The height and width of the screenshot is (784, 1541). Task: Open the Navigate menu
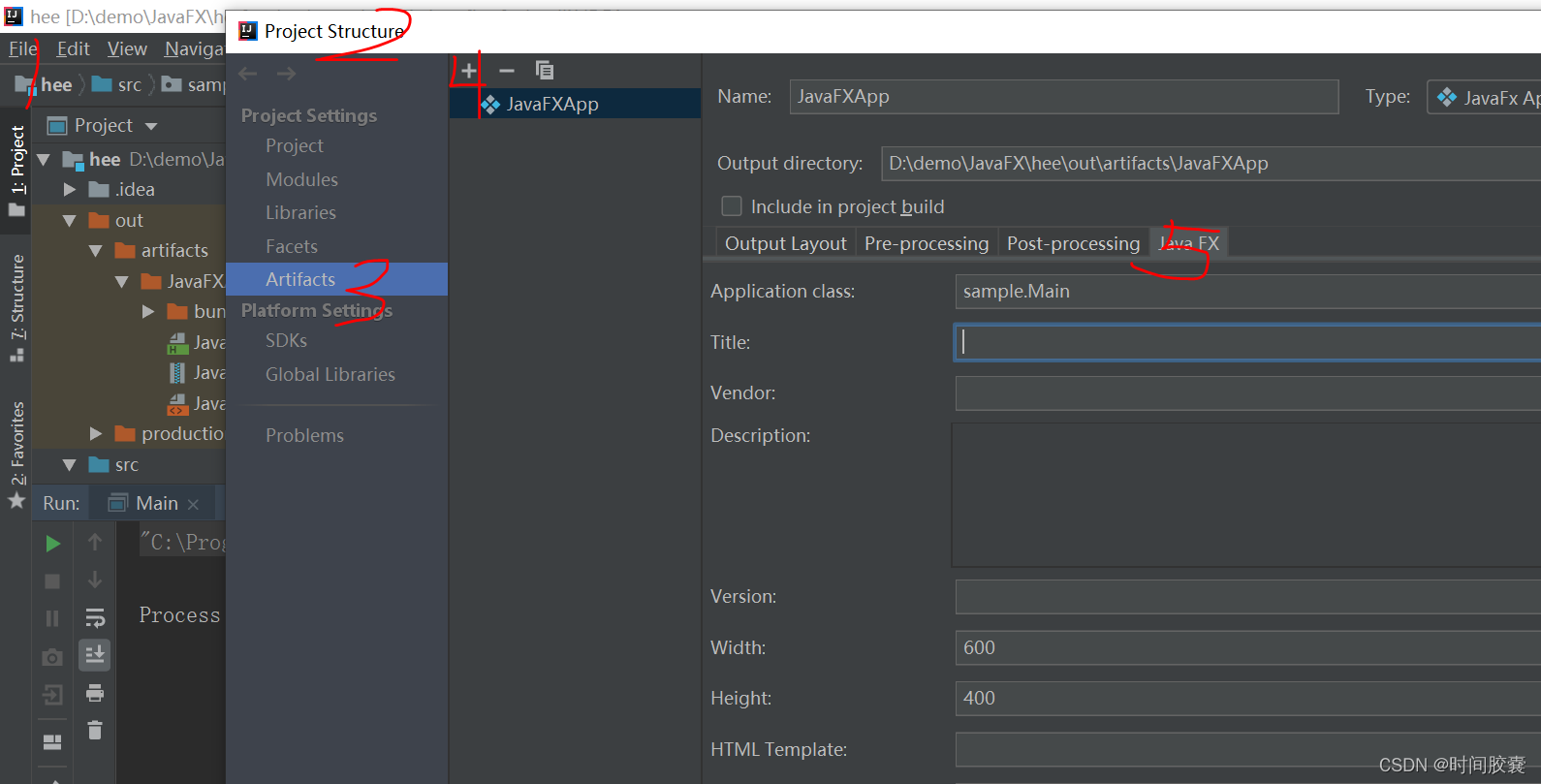pyautogui.click(x=194, y=48)
